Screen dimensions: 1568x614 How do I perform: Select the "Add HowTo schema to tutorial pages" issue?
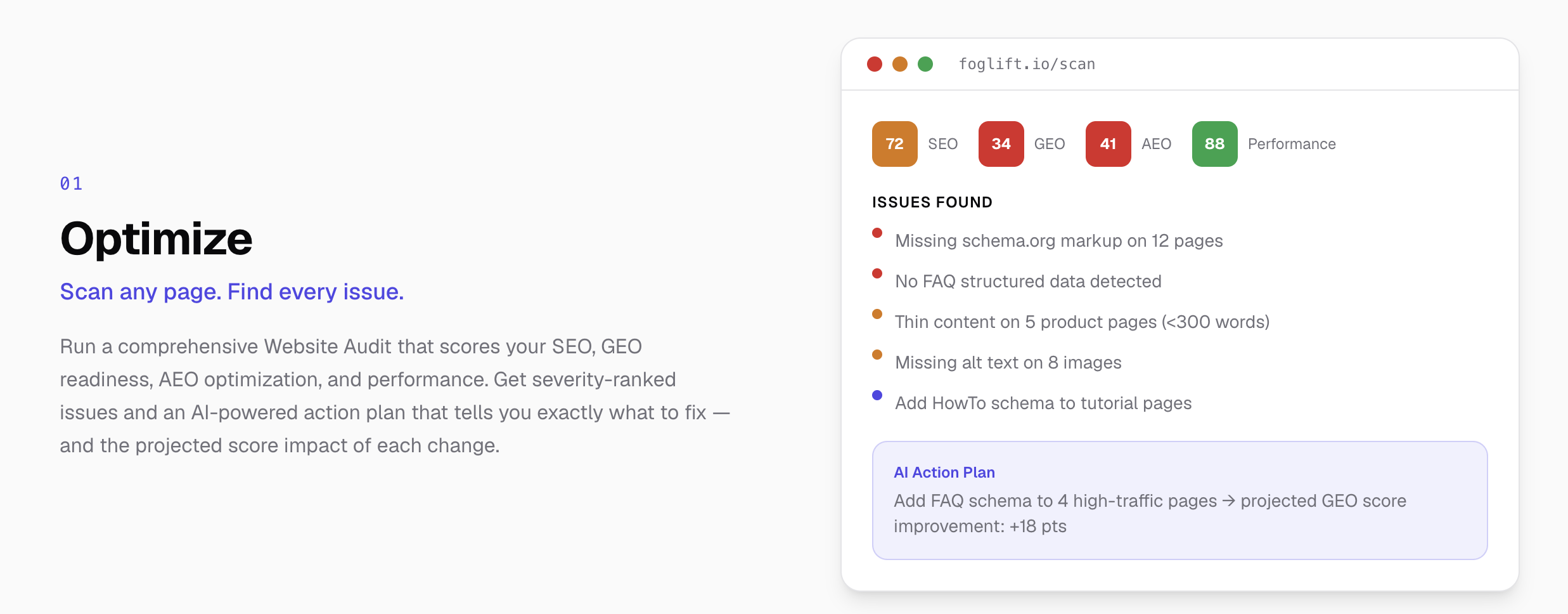(x=1043, y=403)
